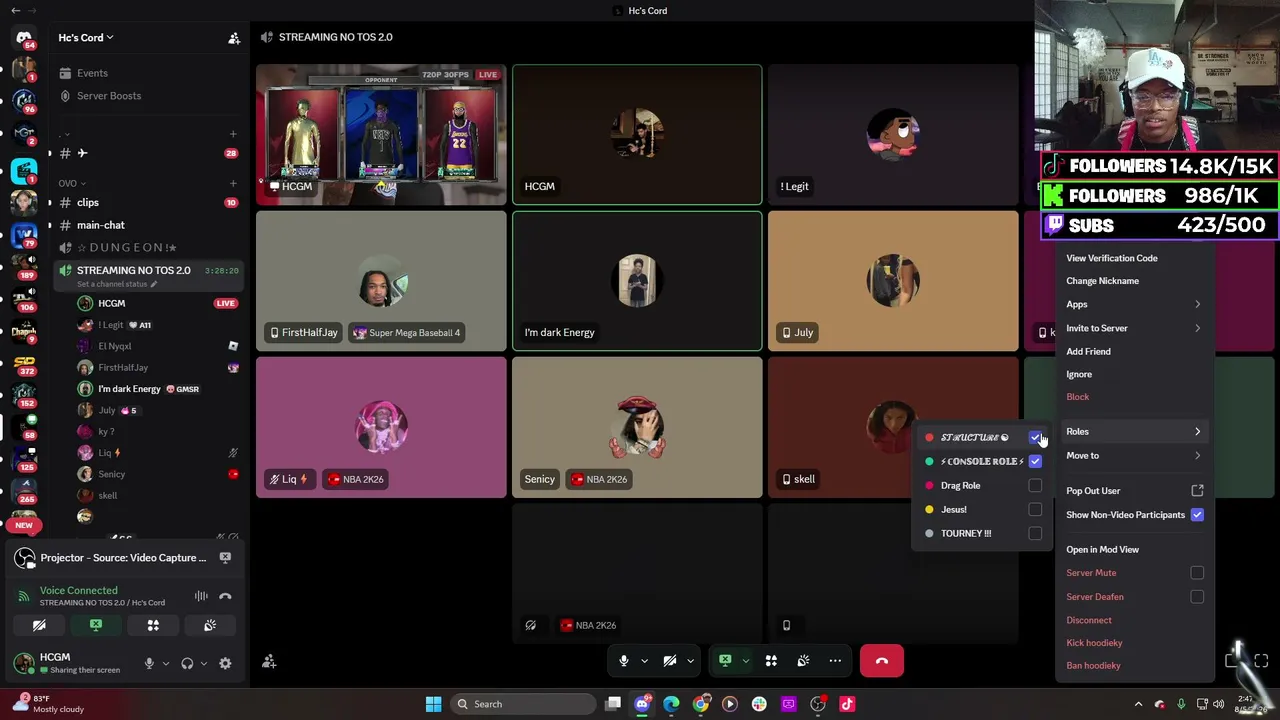Mute microphone in the user panel
This screenshot has width=1280, height=720.
click(x=149, y=663)
